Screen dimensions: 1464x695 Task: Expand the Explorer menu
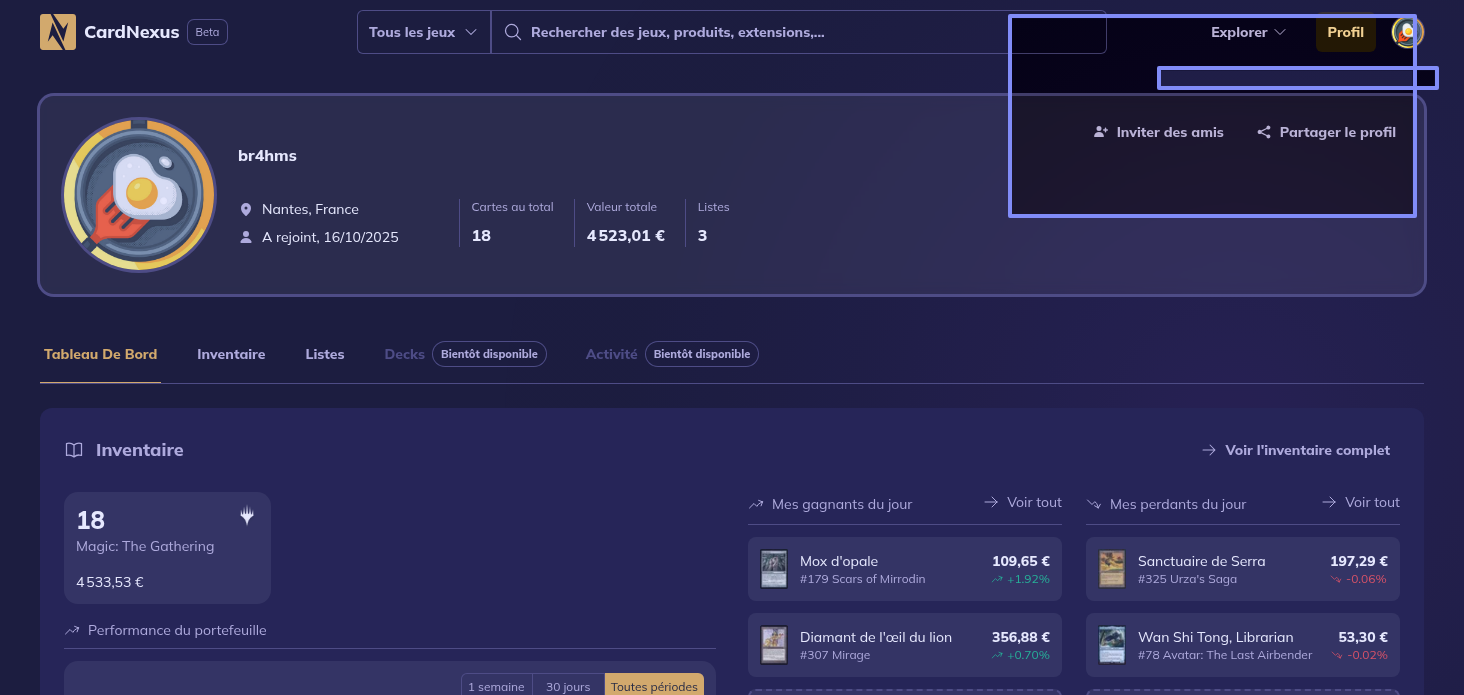[x=1248, y=32]
